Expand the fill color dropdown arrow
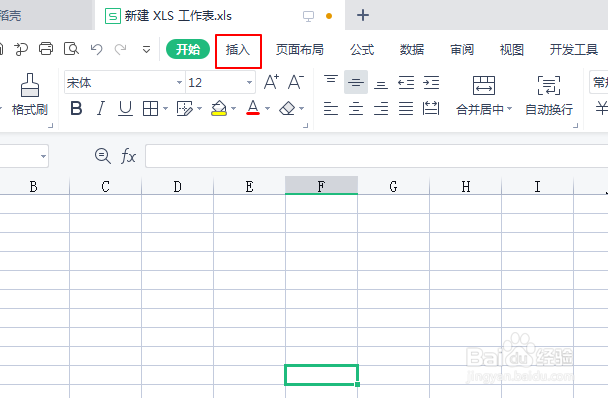Screen dimensions: 608x398 click(x=233, y=109)
